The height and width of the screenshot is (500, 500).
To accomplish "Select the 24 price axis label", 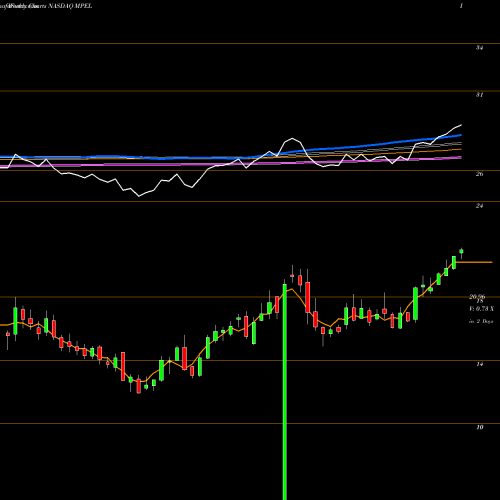I will [x=479, y=206].
